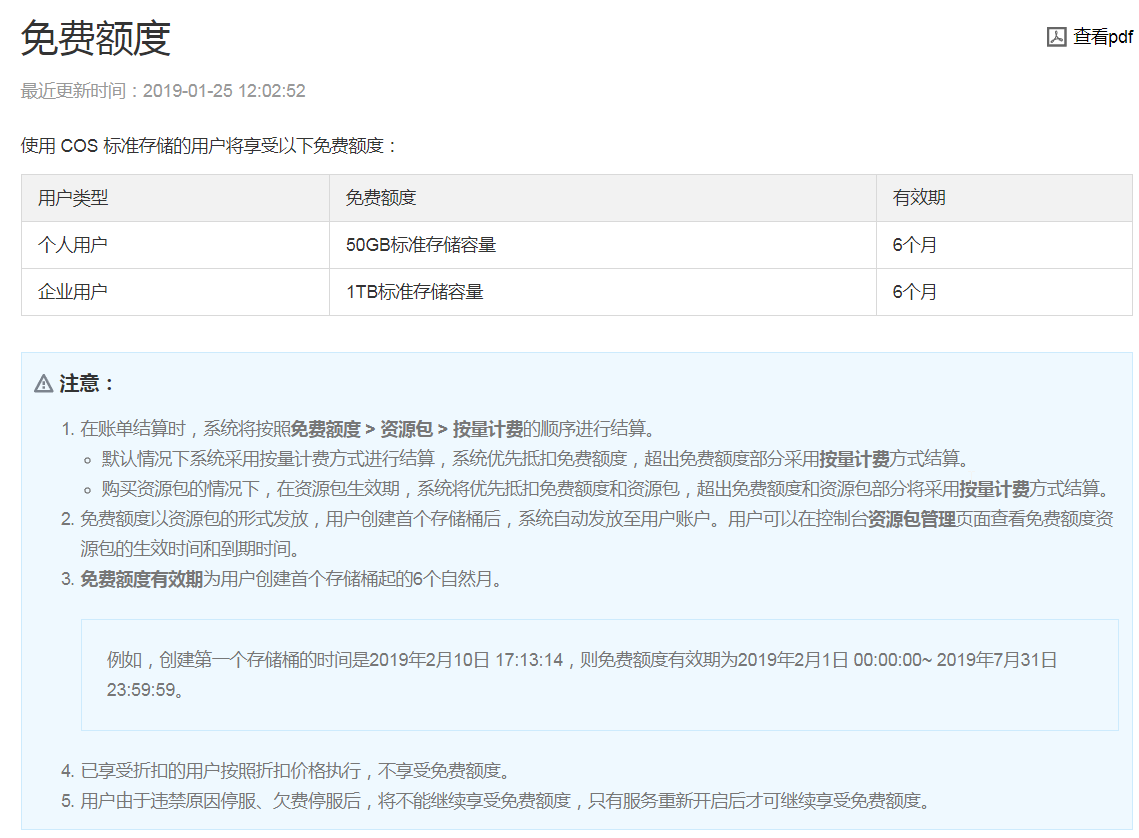Image resolution: width=1139 pixels, height=838 pixels.
Task: Click the PDF icon beside 查看pdf
Action: [1056, 37]
